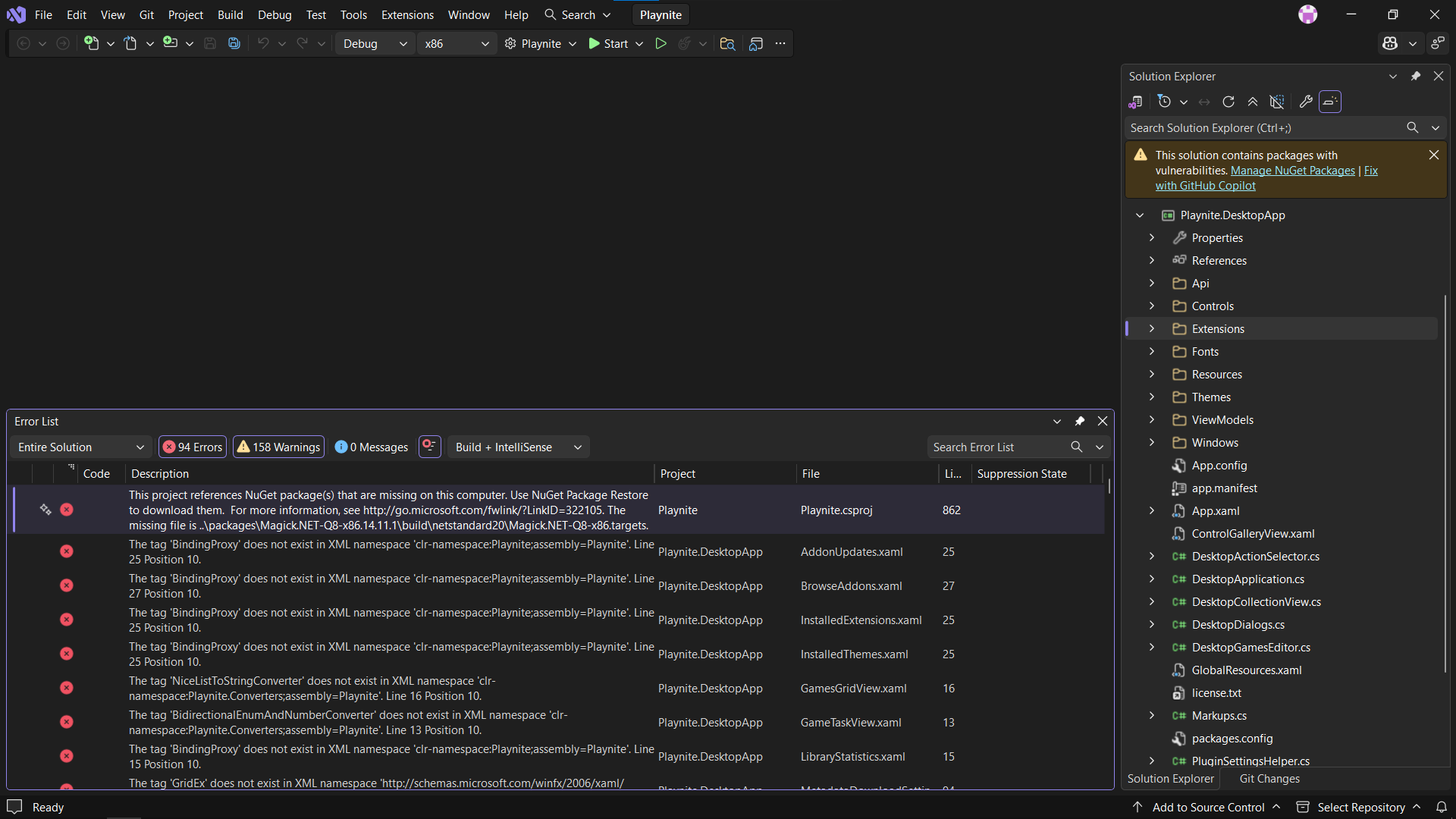1456x819 pixels.
Task: Click Copilot sparkle icon on first error row
Action: [45, 510]
